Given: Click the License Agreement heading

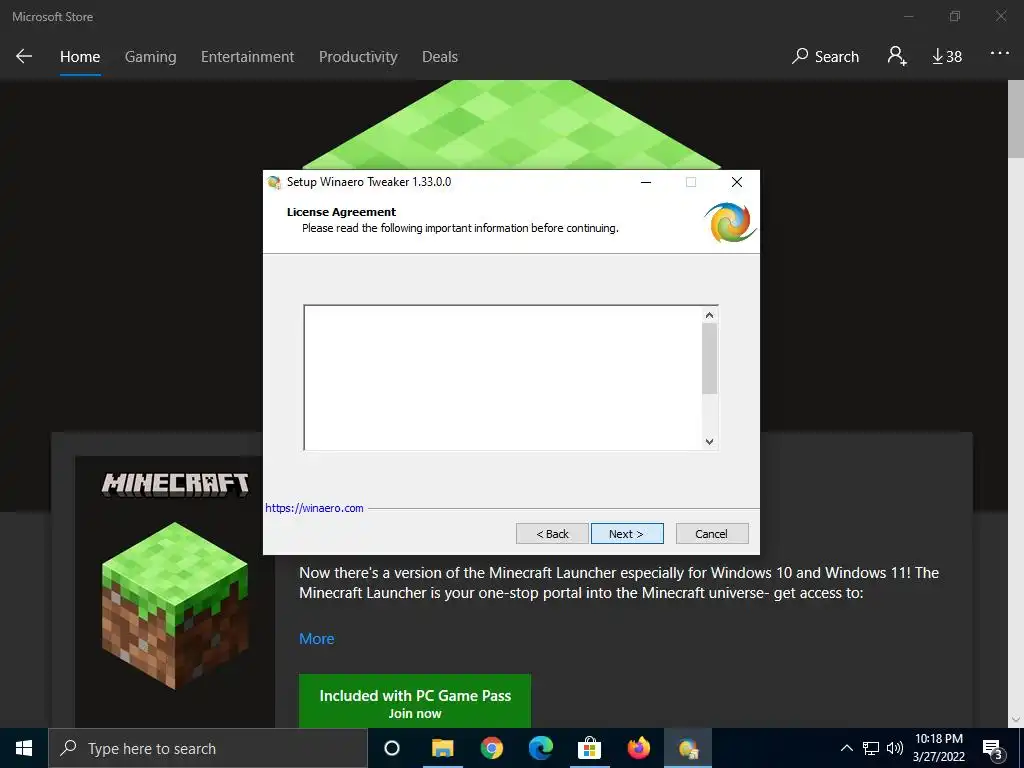Looking at the screenshot, I should (341, 212).
